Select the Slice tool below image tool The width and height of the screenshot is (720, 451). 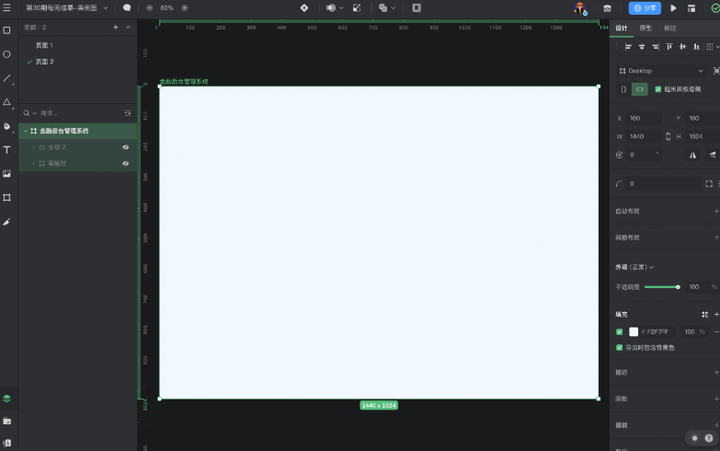click(7, 197)
